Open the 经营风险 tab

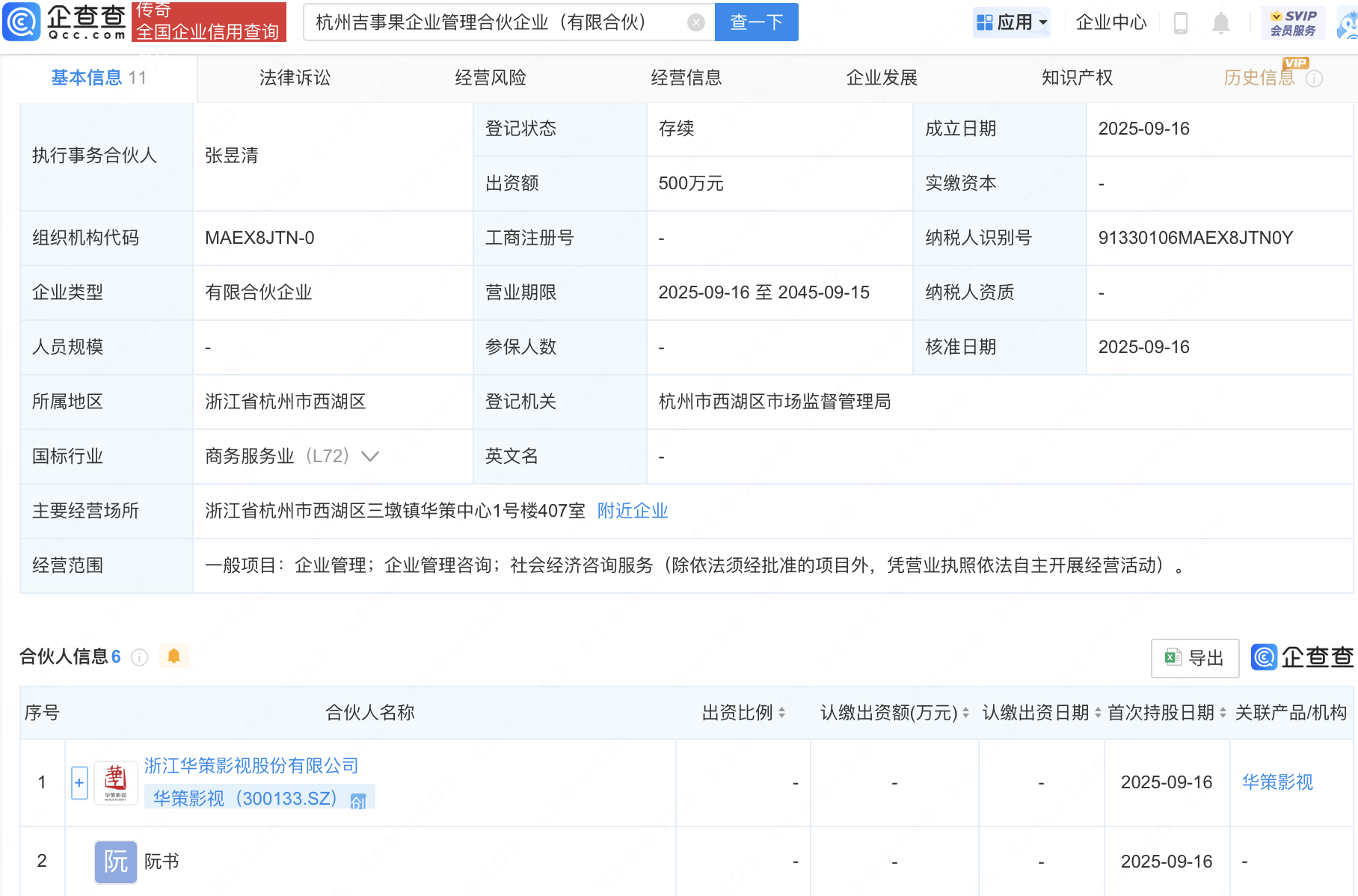491,78
